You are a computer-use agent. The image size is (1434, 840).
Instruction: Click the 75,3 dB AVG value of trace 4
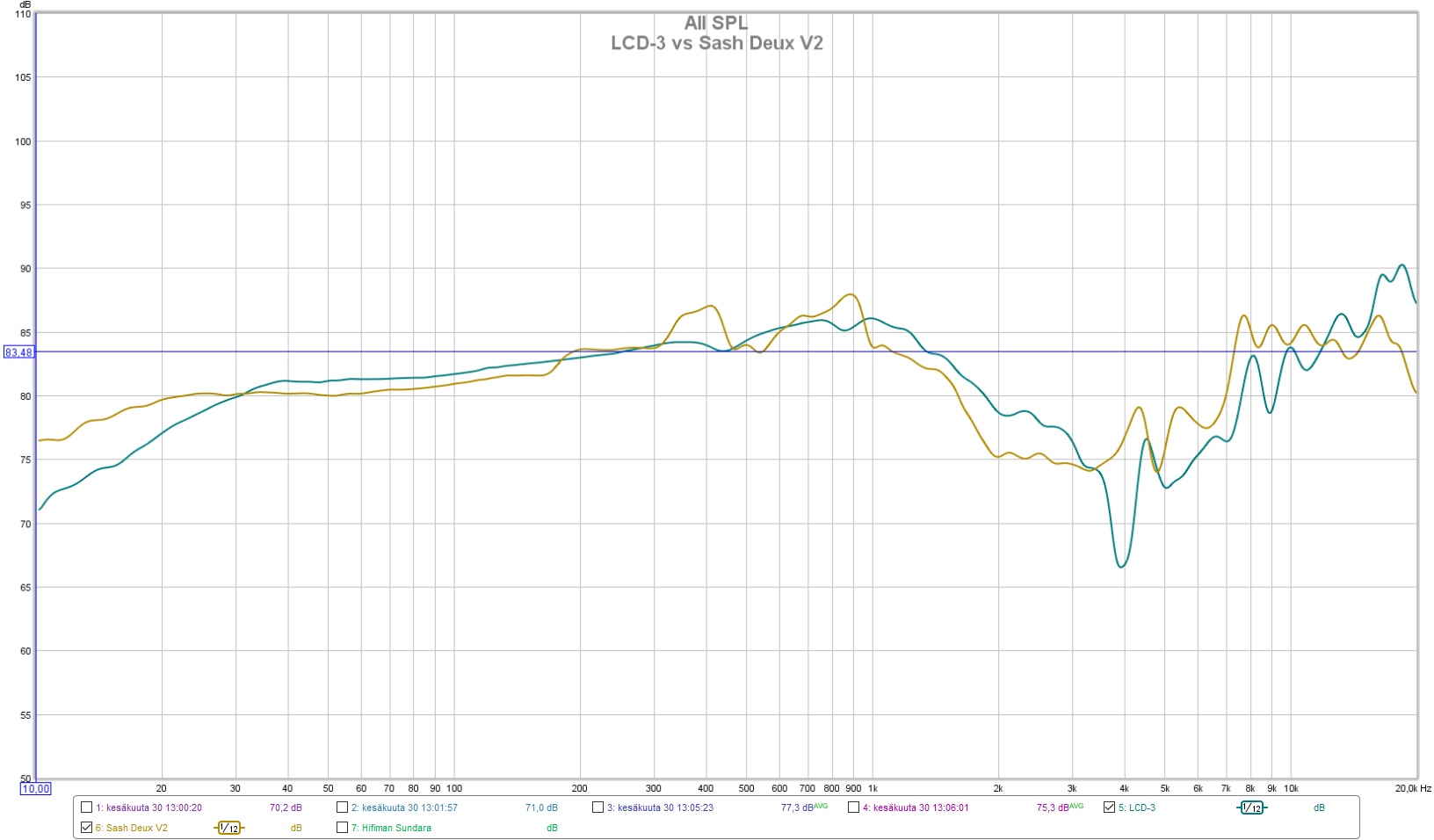click(x=1060, y=807)
